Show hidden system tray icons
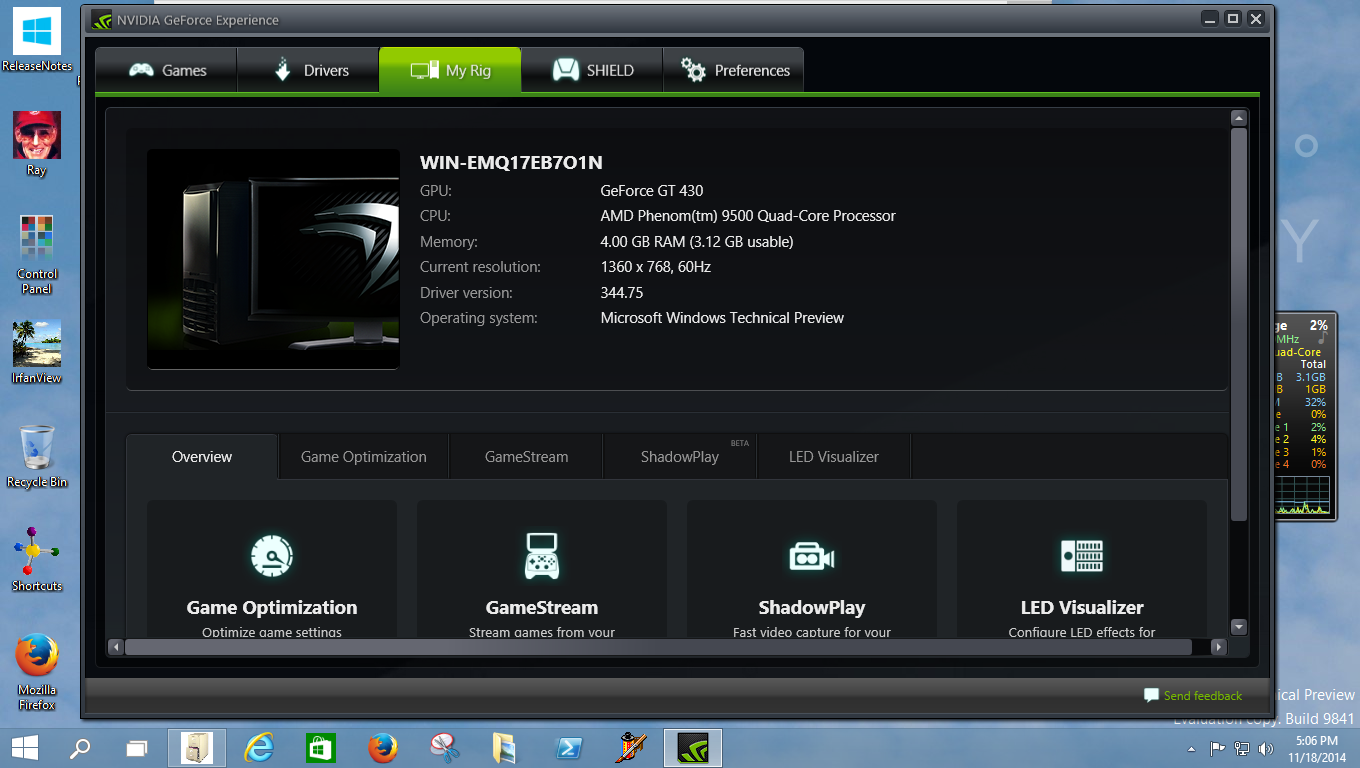The width and height of the screenshot is (1360, 768). 1190,748
